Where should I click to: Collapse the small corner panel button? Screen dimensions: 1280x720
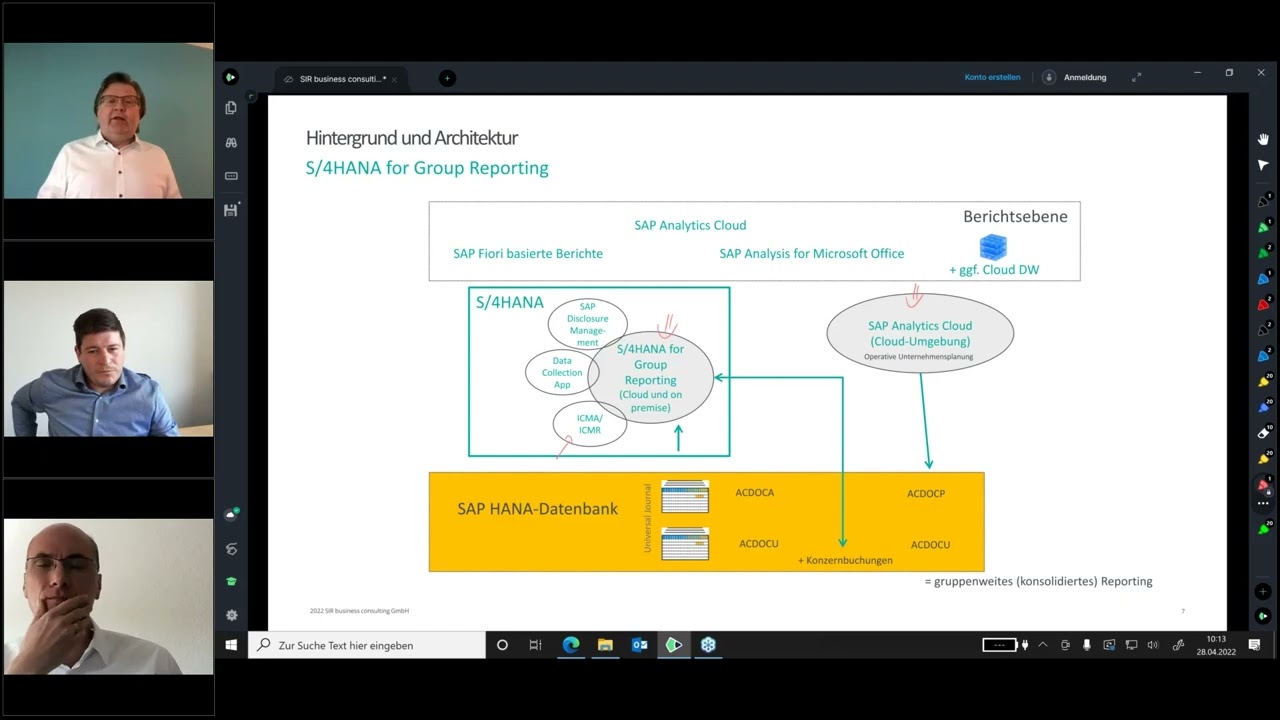point(251,97)
